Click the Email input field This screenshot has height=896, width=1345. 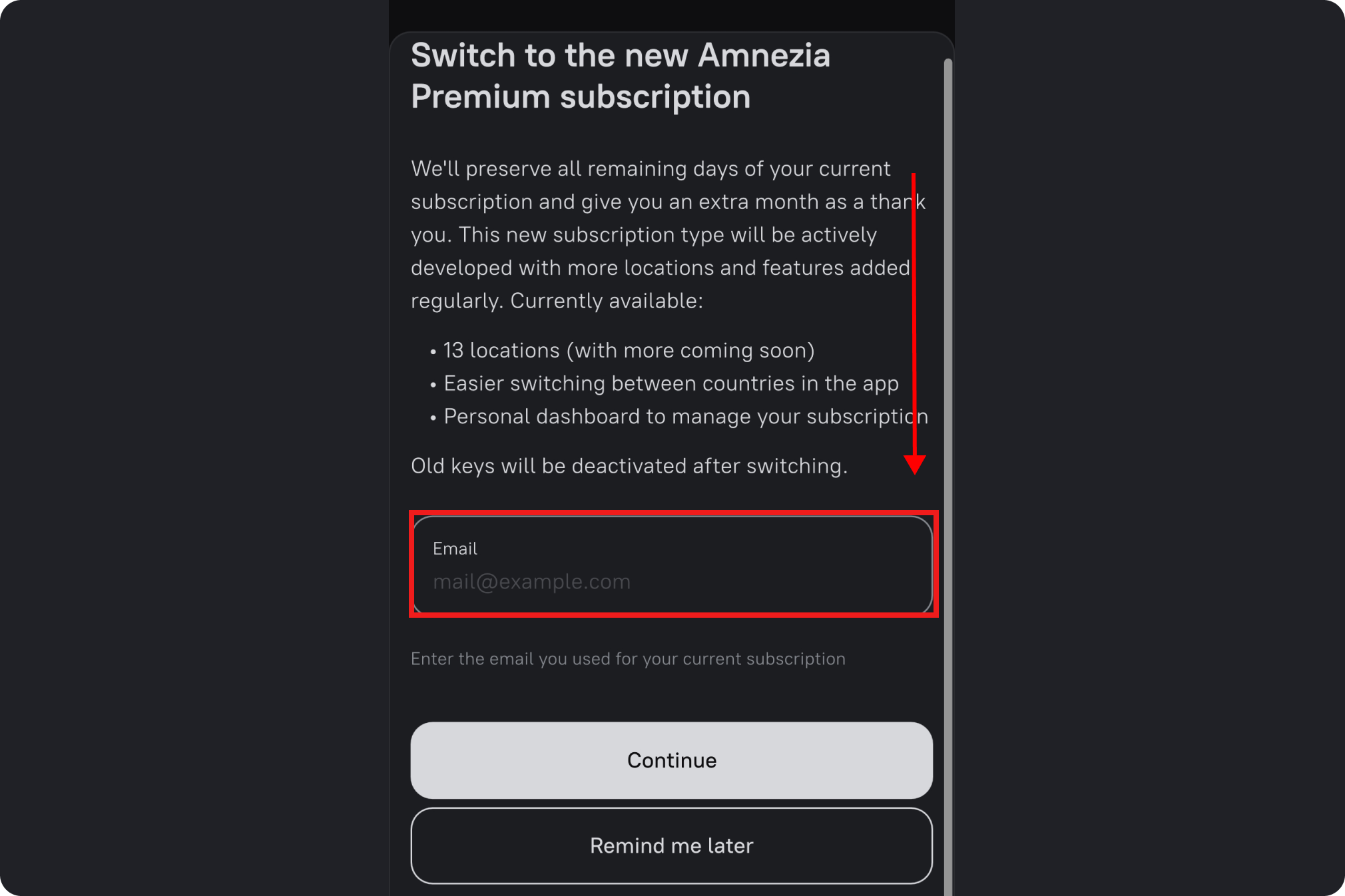(671, 564)
